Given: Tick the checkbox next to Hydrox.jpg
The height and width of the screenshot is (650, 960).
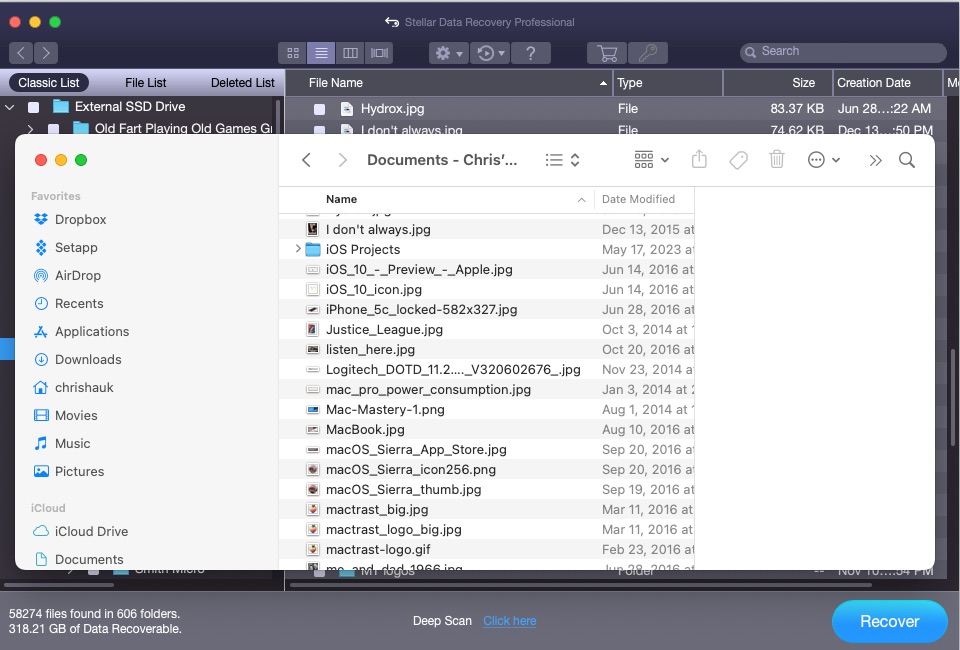Looking at the screenshot, I should click(x=317, y=108).
